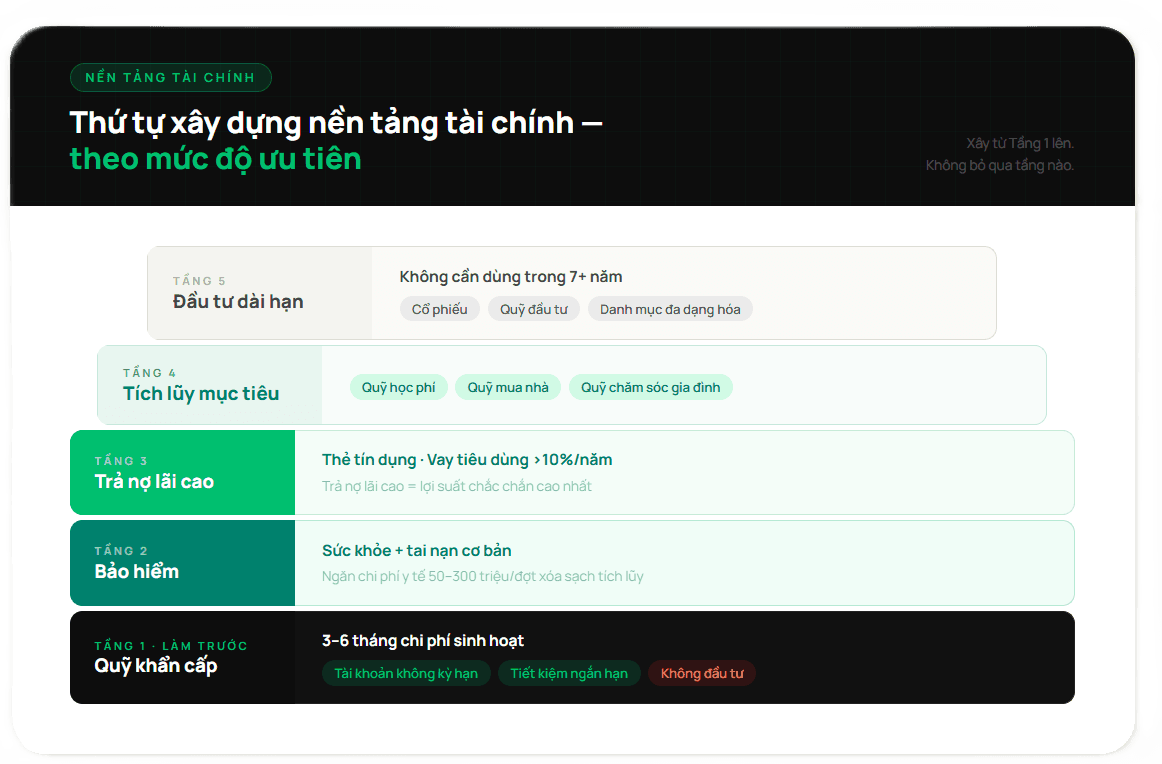Click the 'NỀN TẢNG TÀI CHÍNH' badge
The height and width of the screenshot is (764, 1162).
pyautogui.click(x=170, y=78)
